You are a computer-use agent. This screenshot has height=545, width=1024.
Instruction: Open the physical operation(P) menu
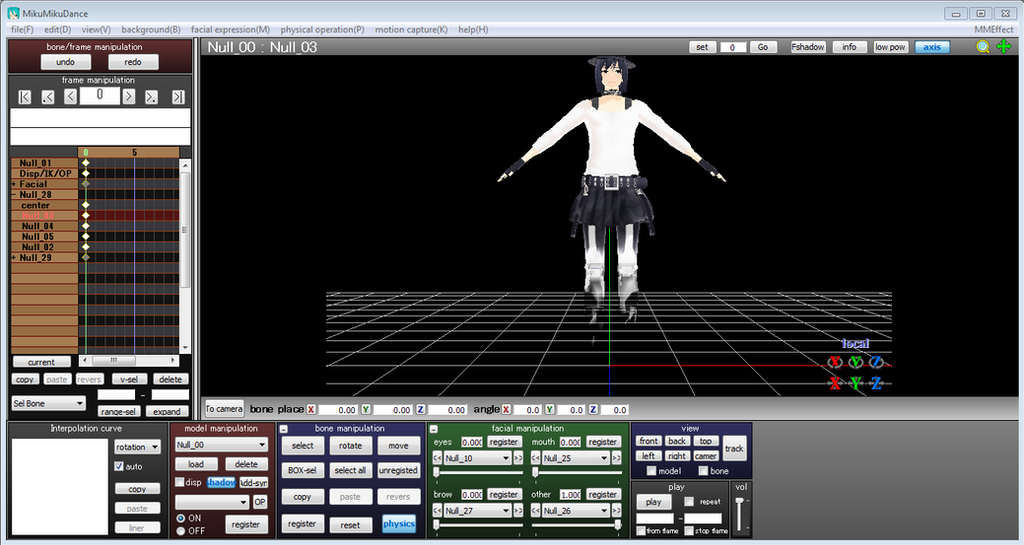(x=323, y=29)
